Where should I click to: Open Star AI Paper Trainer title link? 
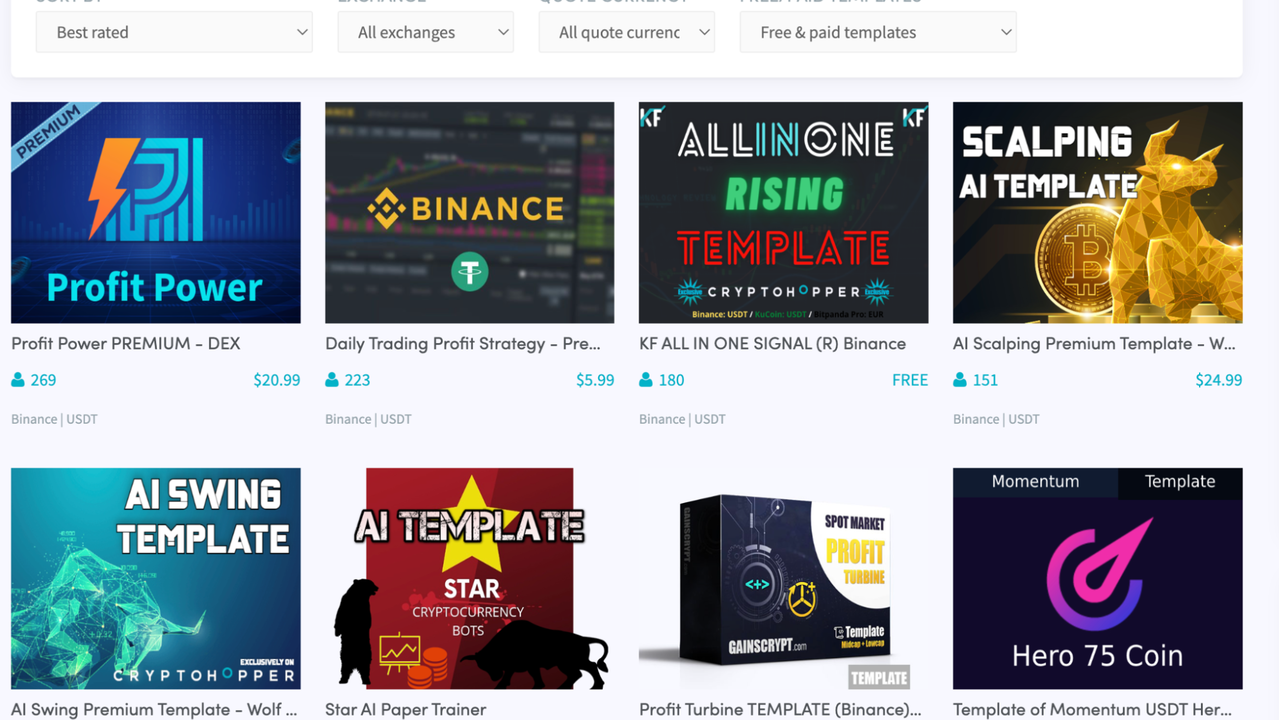click(406, 709)
